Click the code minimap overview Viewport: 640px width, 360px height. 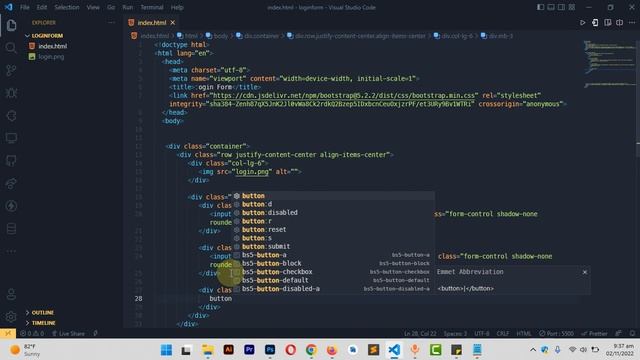[609, 63]
